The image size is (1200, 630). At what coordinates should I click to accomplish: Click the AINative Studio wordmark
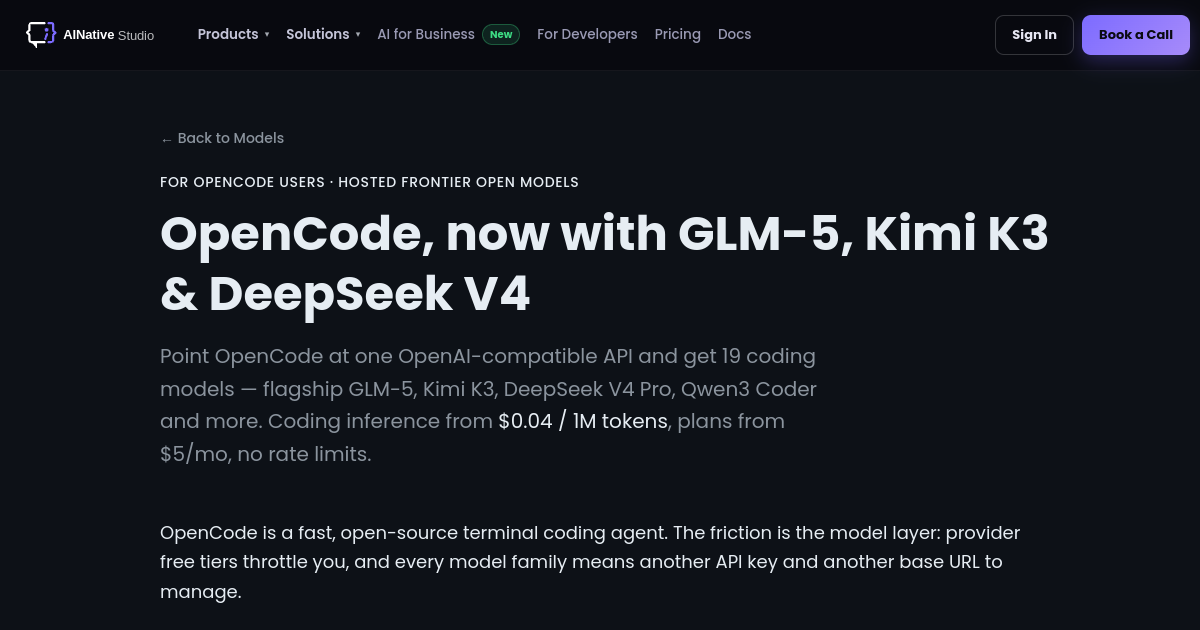pos(108,35)
